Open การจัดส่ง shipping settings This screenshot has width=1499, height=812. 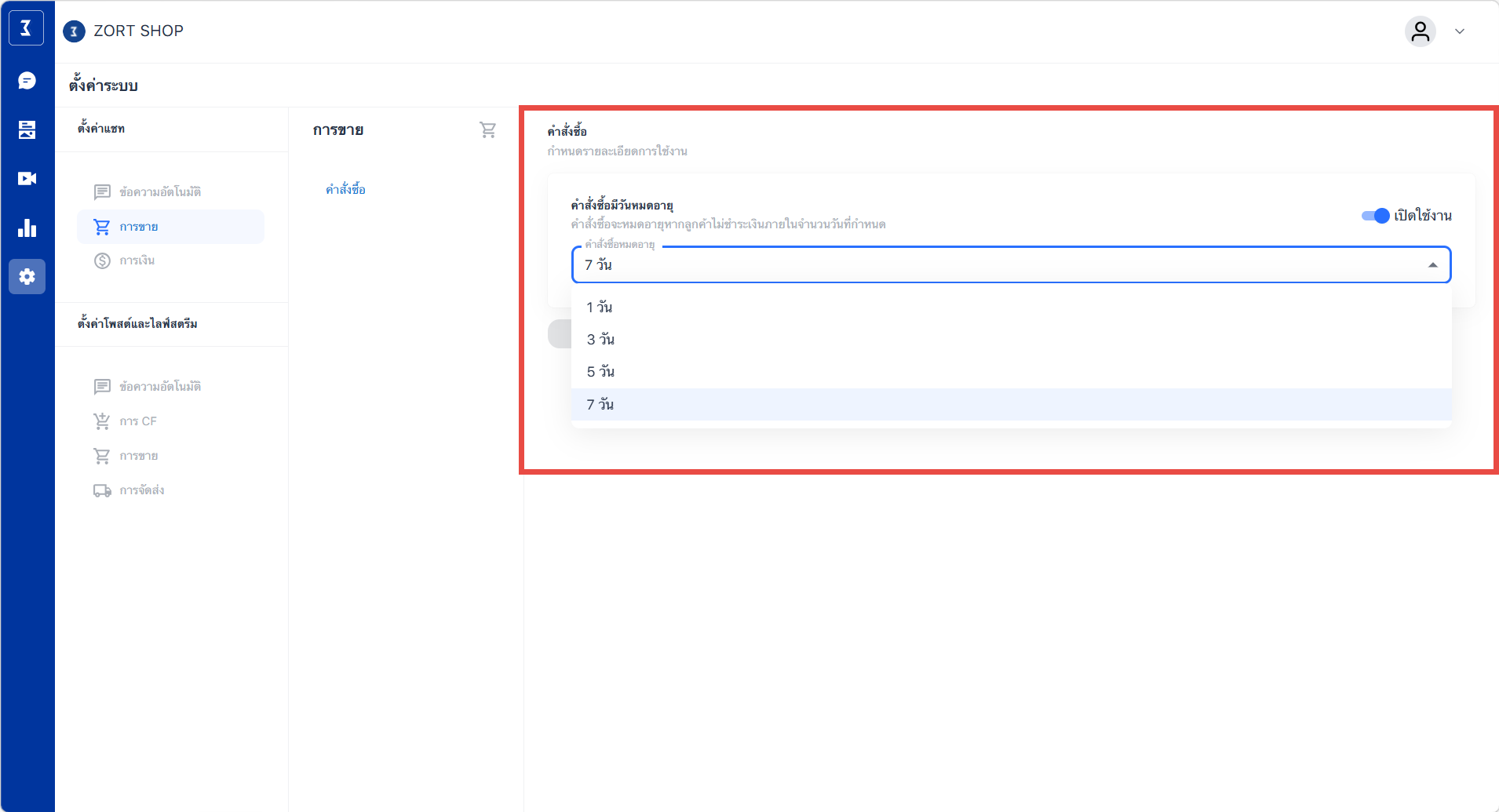[141, 490]
